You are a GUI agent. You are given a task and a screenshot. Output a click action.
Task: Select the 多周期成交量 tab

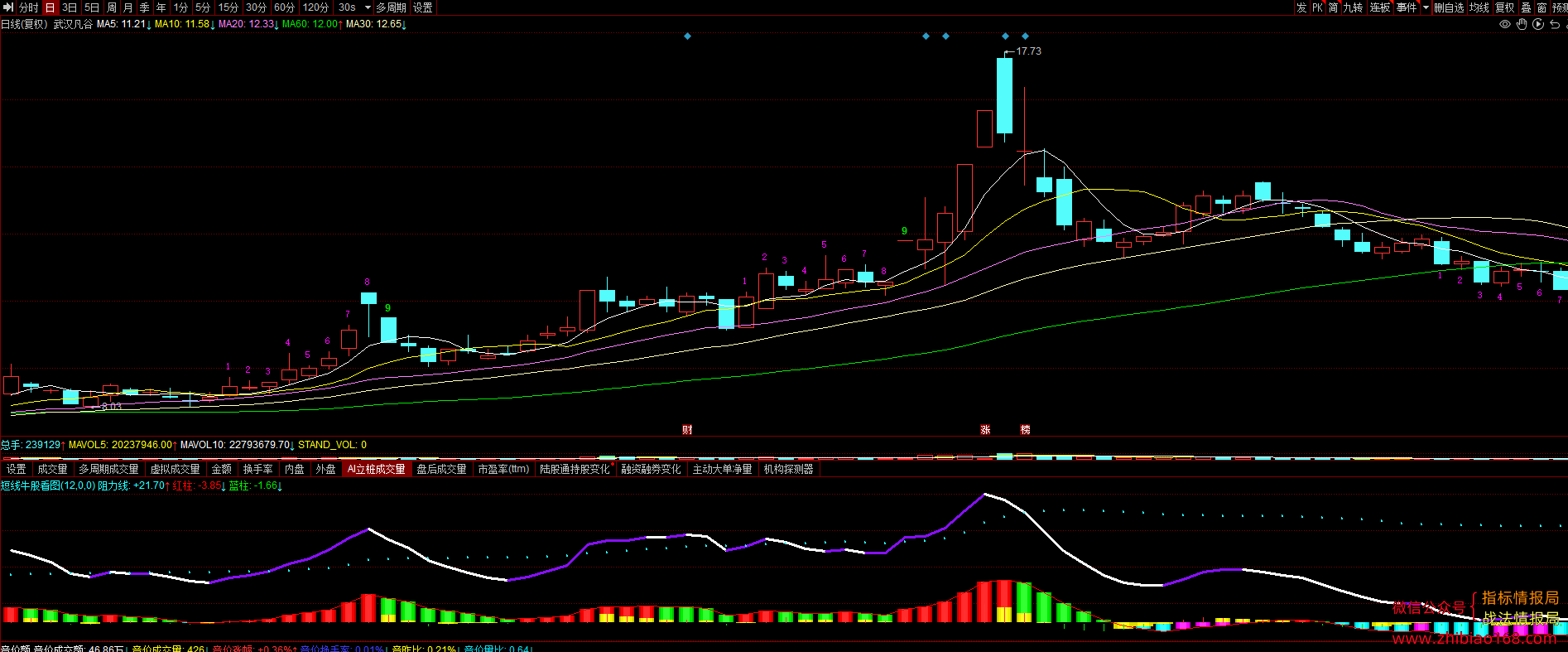(x=108, y=469)
